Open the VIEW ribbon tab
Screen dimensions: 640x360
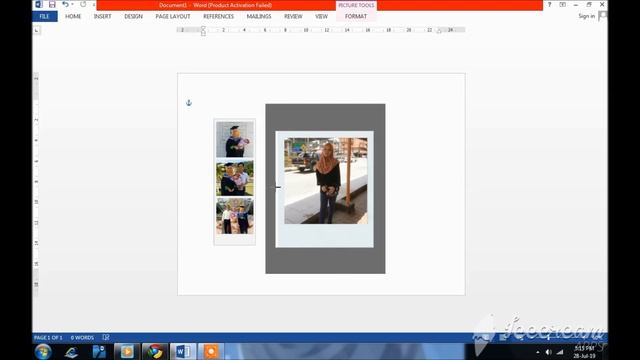pyautogui.click(x=321, y=16)
